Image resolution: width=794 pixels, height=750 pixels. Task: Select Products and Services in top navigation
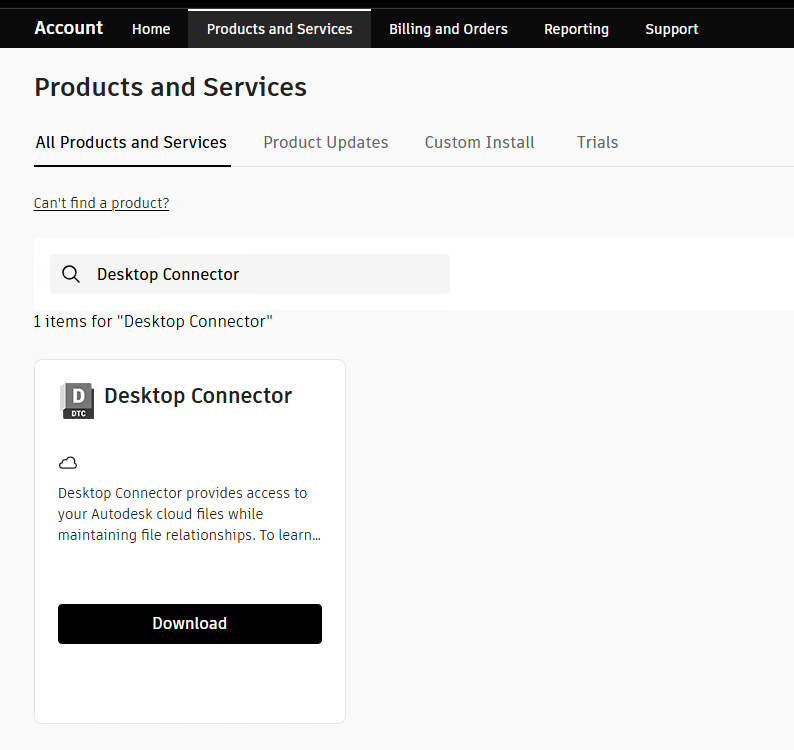pyautogui.click(x=279, y=29)
